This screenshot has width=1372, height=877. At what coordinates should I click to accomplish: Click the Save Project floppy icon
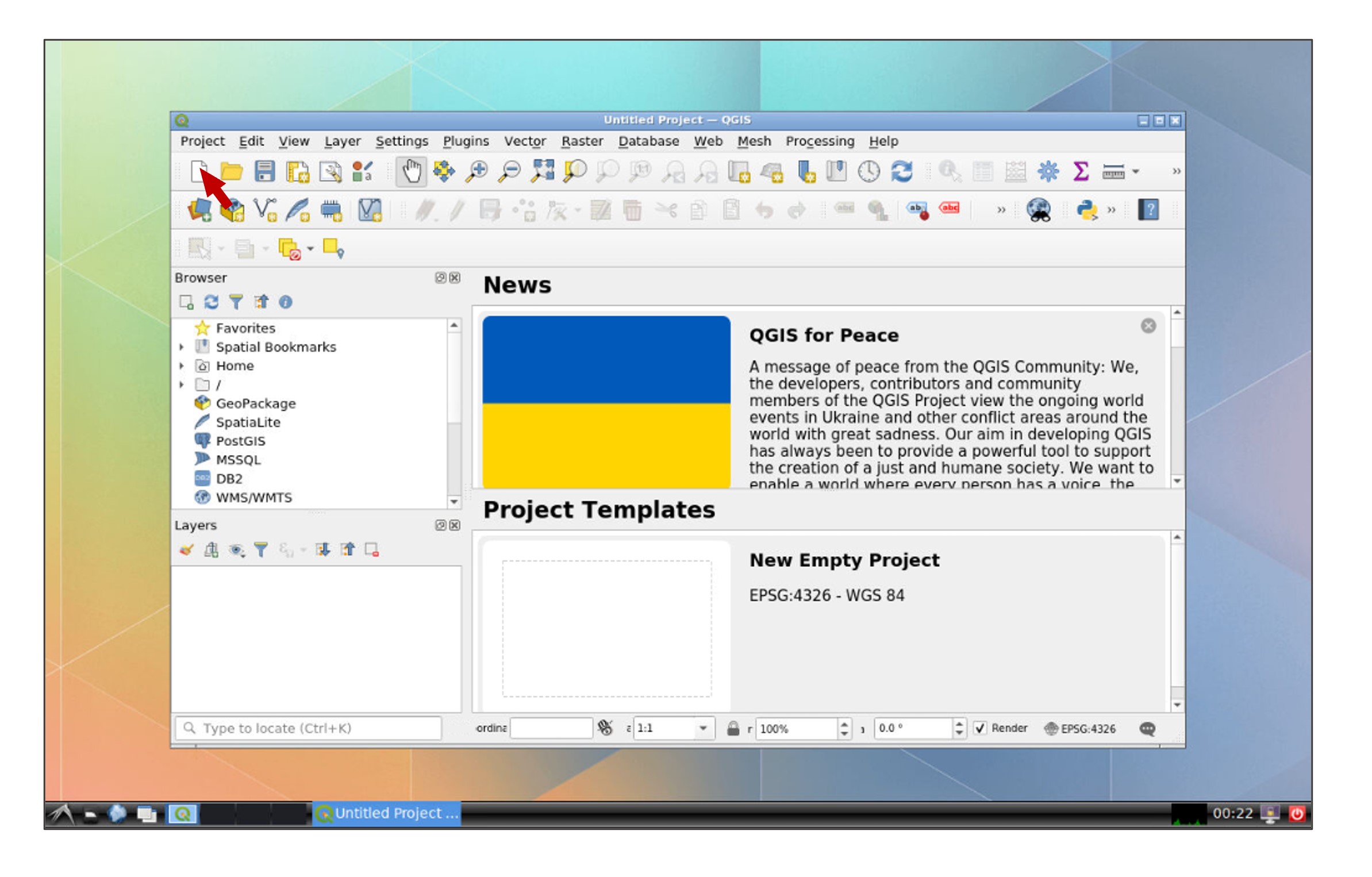pyautogui.click(x=264, y=171)
